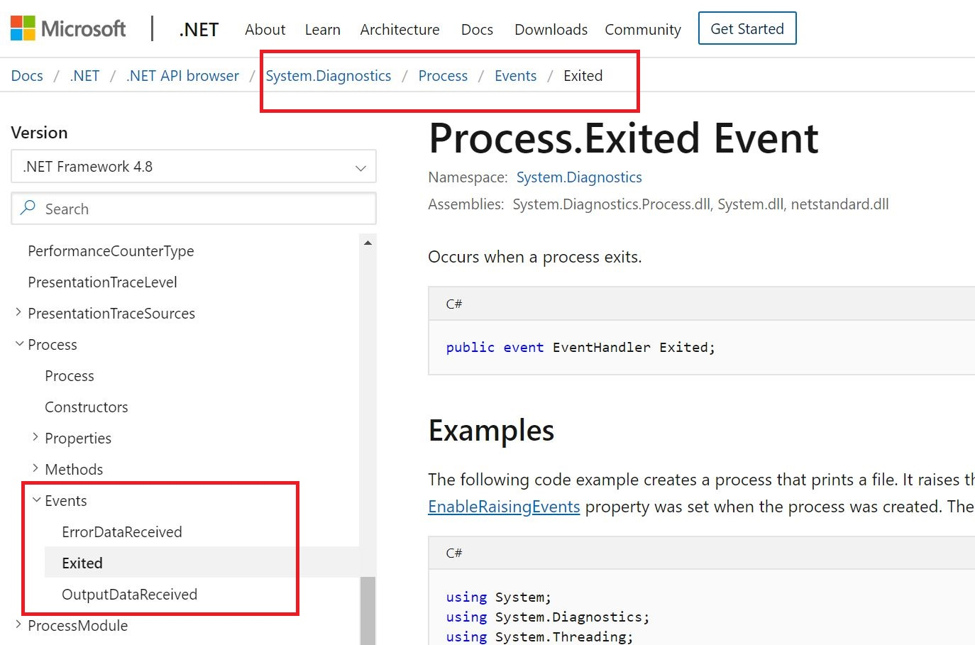Select Constructors in the tree
This screenshot has height=645, width=975.
coord(86,407)
